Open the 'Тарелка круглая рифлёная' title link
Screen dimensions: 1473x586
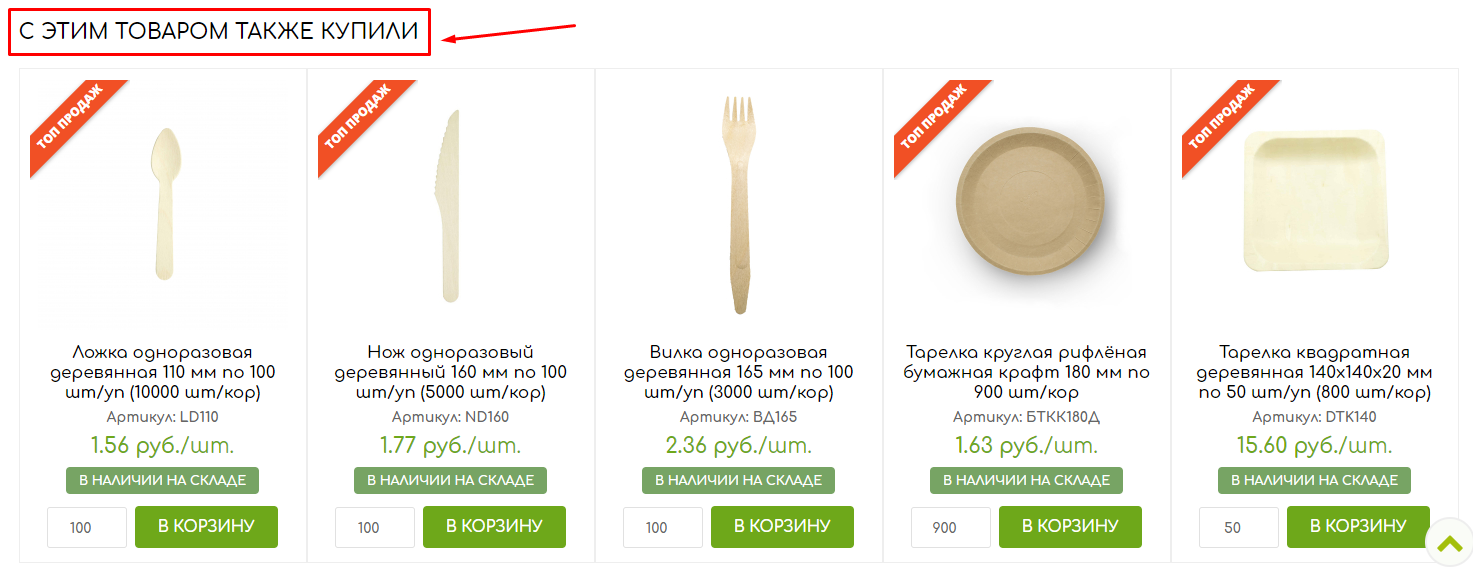[x=1027, y=372]
